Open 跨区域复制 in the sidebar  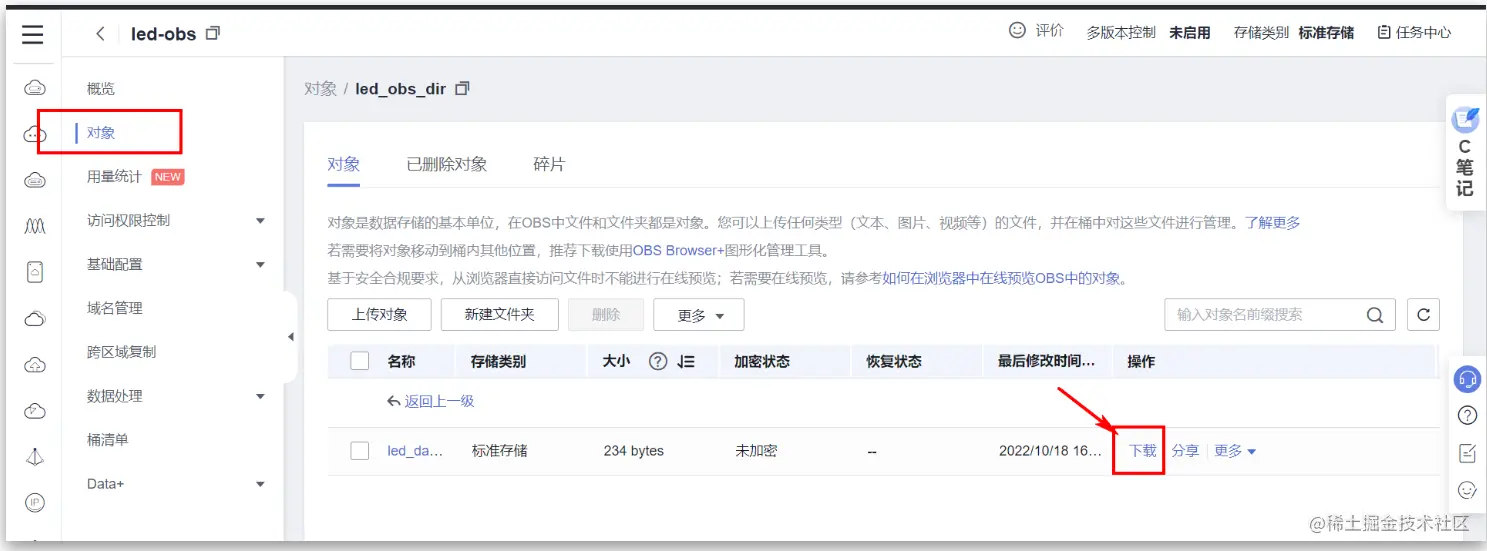(x=121, y=352)
